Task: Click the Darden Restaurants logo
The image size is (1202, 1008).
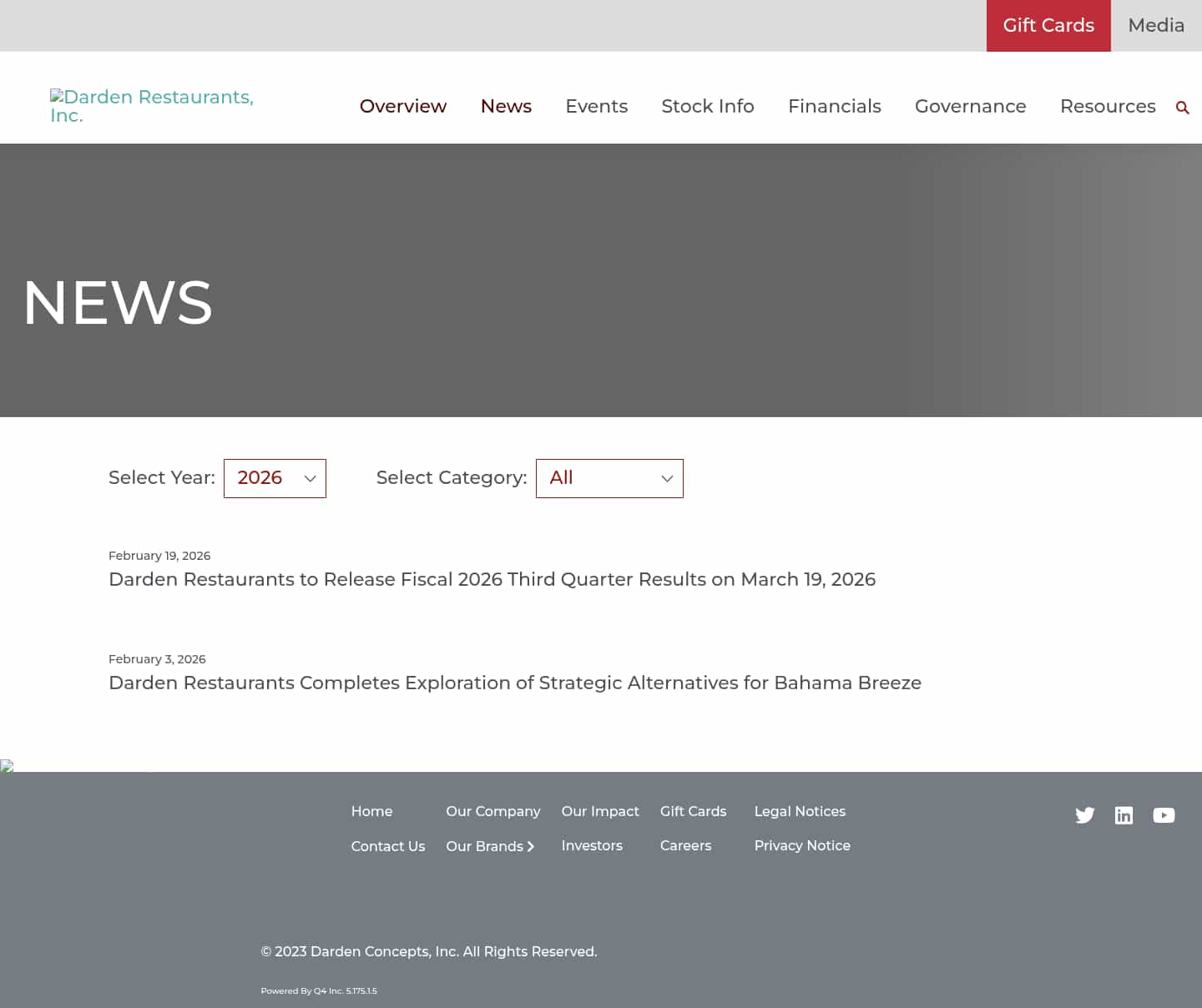Action: (x=152, y=106)
